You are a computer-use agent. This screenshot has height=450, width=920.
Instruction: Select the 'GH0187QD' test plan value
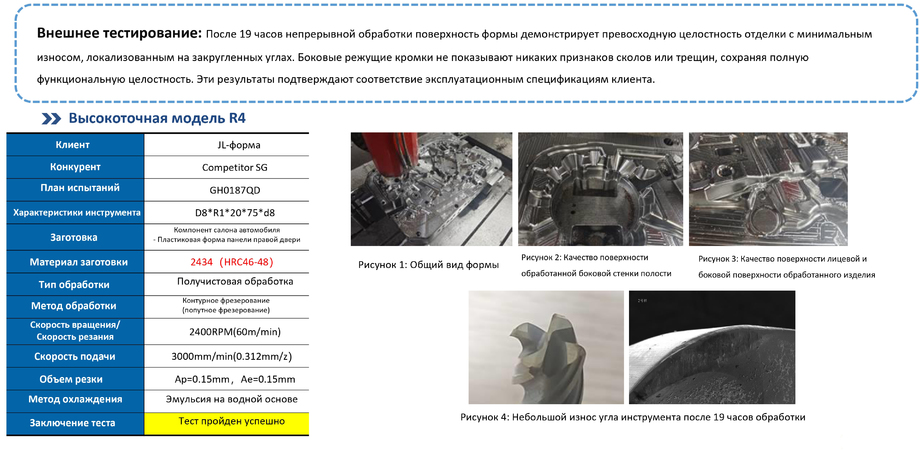tap(226, 188)
